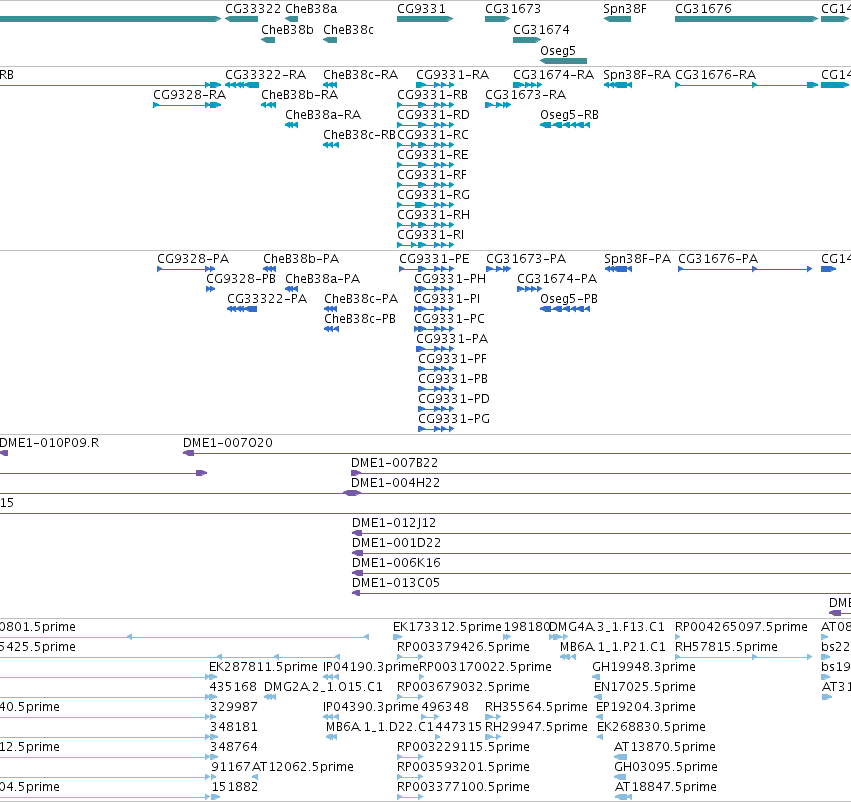The height and width of the screenshot is (802, 851).
Task: Click transcript CheB38b-RA
Action: click(300, 95)
